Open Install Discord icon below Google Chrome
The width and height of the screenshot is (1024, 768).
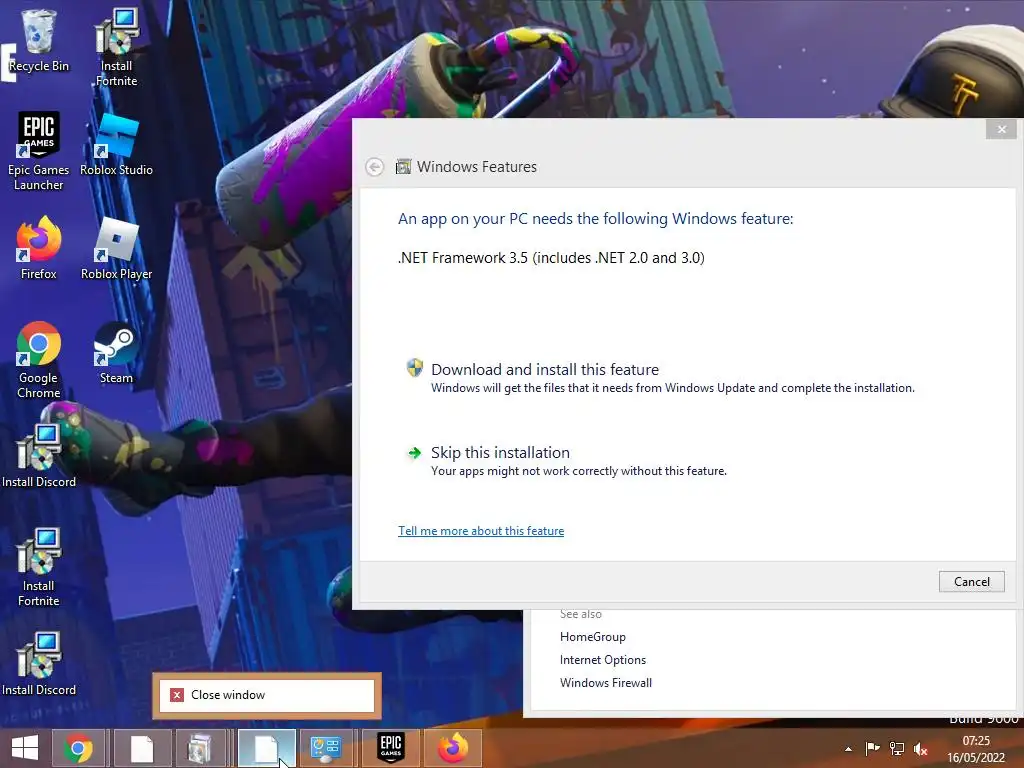[39, 456]
